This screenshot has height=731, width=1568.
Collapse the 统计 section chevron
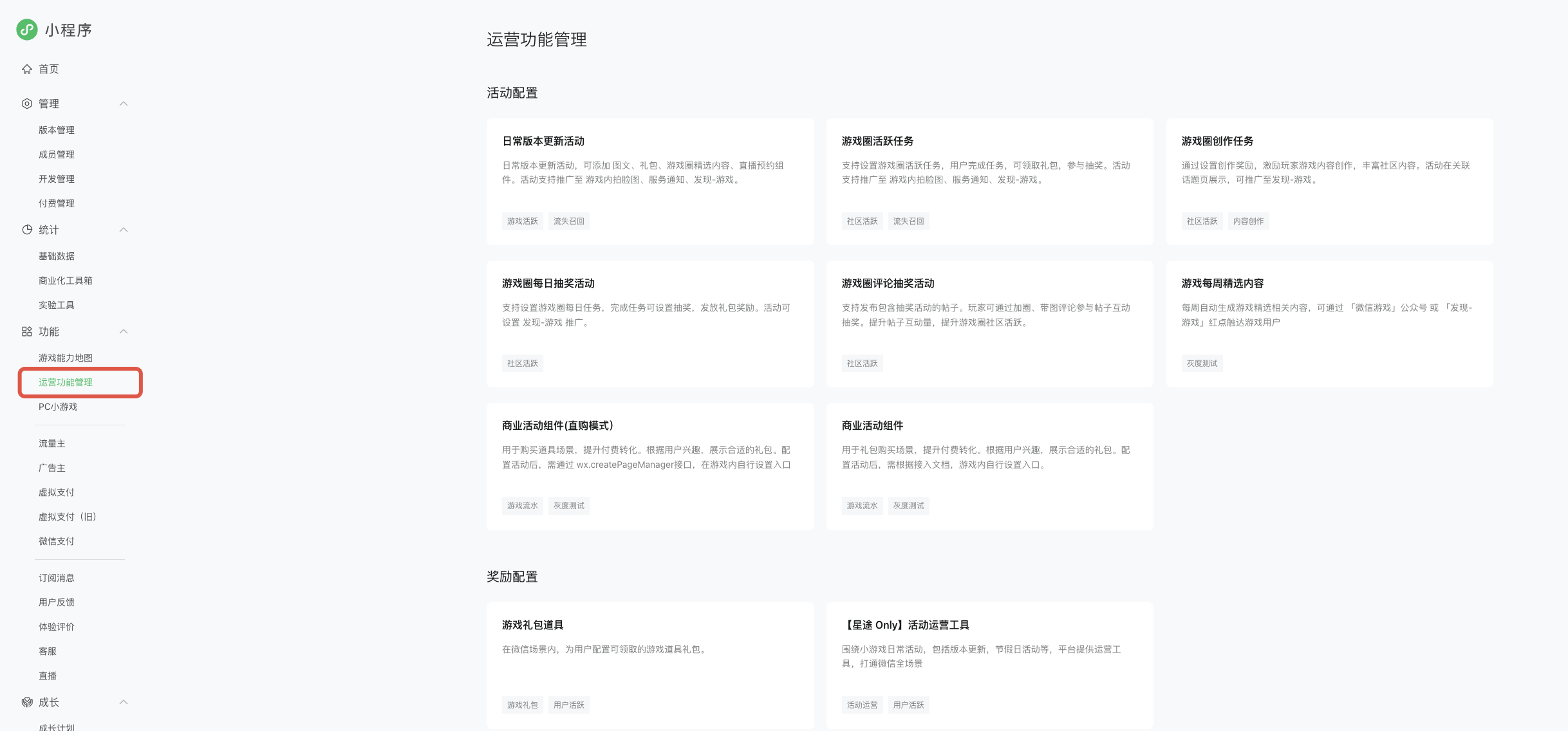(124, 230)
